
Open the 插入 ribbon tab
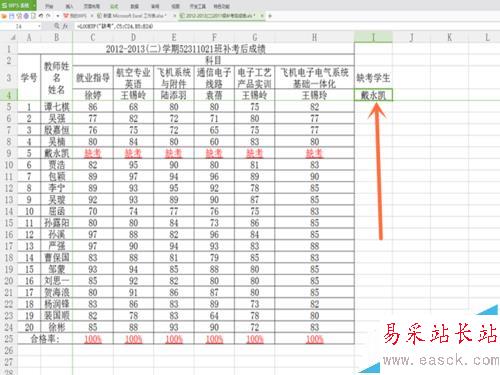tap(69, 6)
